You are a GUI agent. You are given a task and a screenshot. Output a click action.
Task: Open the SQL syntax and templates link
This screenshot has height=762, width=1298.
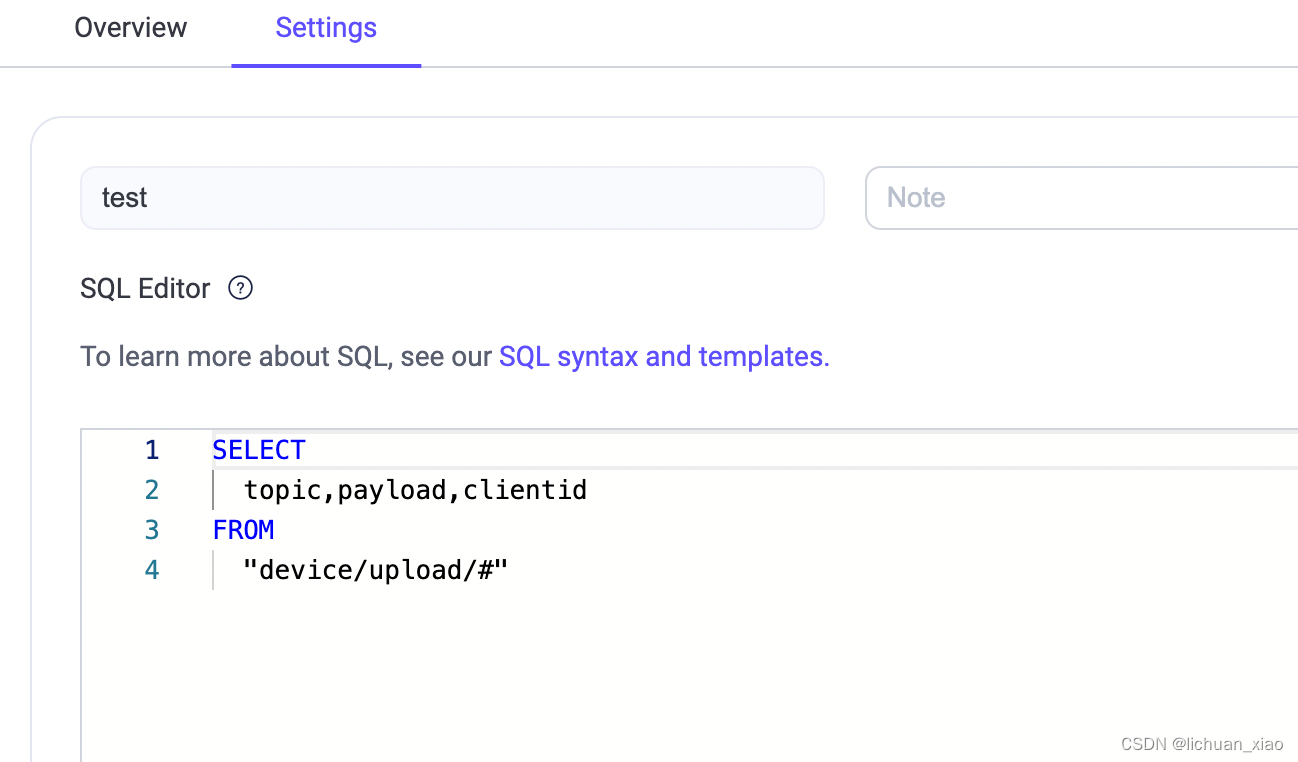tap(664, 357)
